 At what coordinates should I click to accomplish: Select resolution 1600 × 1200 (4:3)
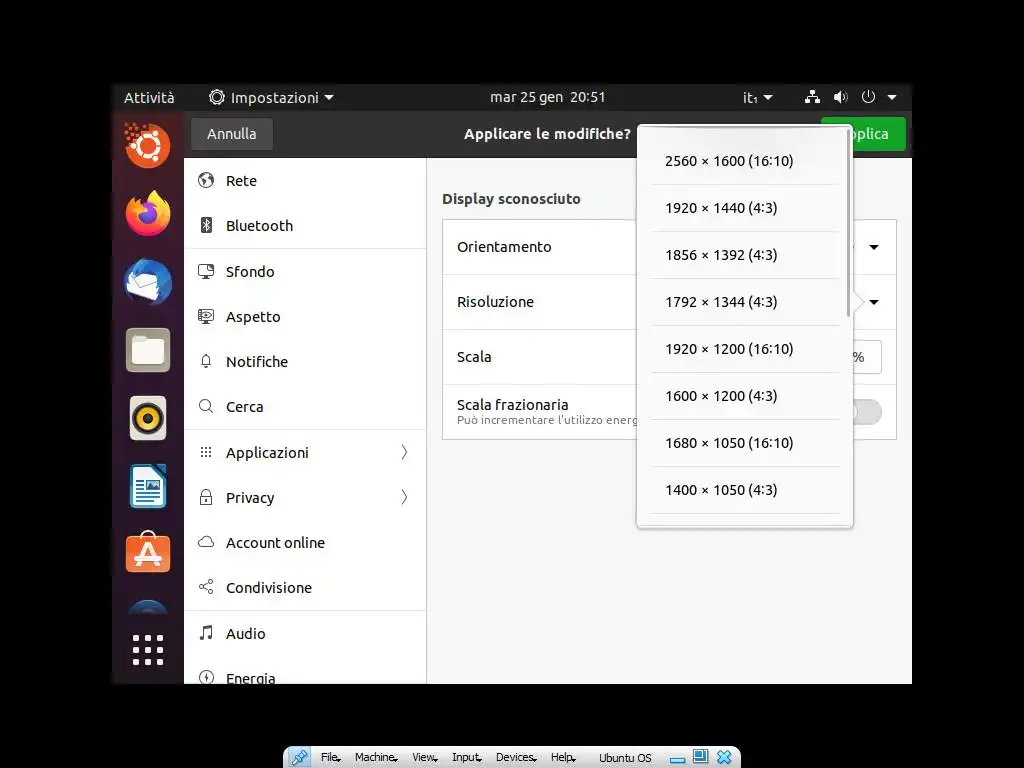pos(745,396)
